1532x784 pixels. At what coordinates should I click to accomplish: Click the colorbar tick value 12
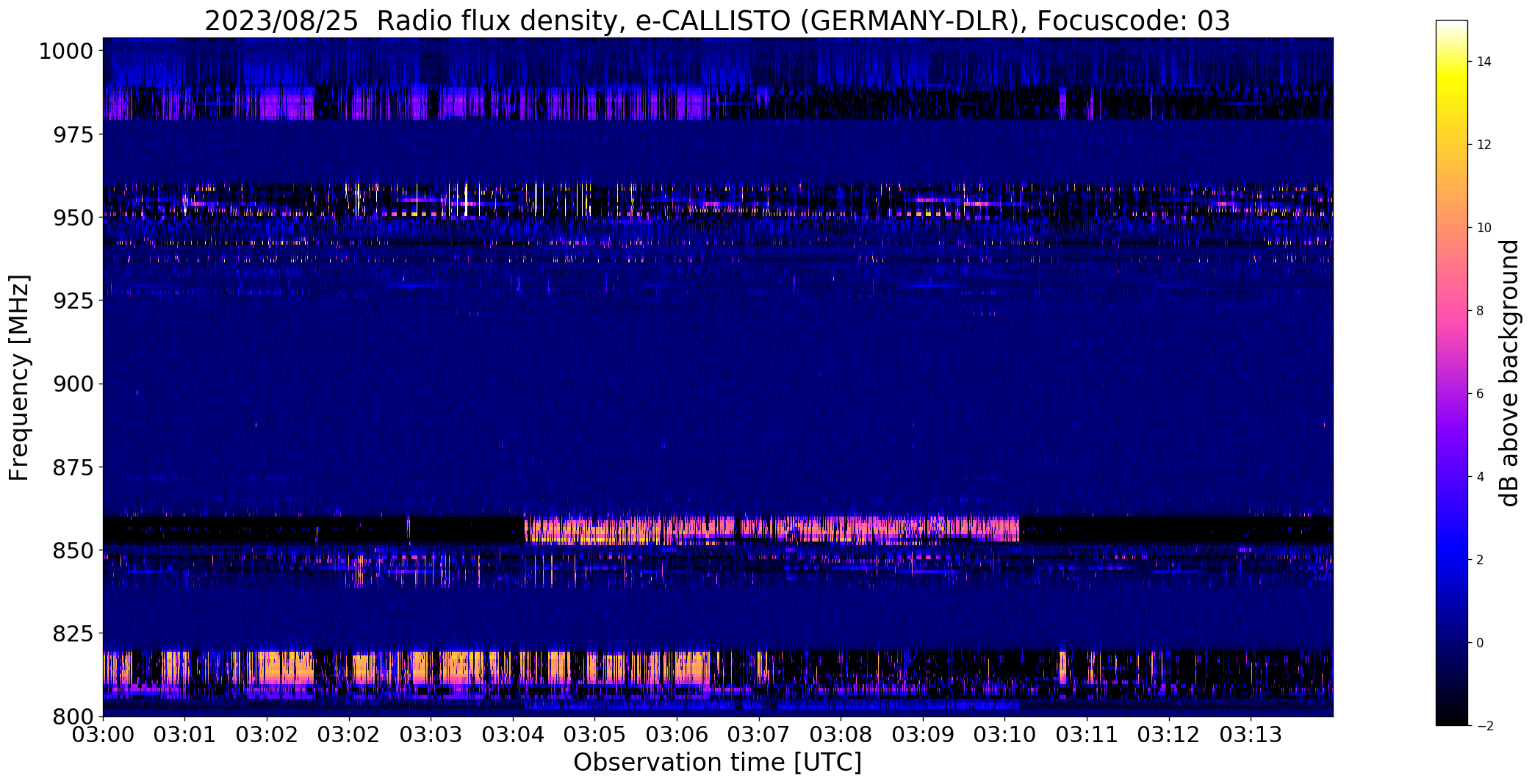click(x=1484, y=145)
